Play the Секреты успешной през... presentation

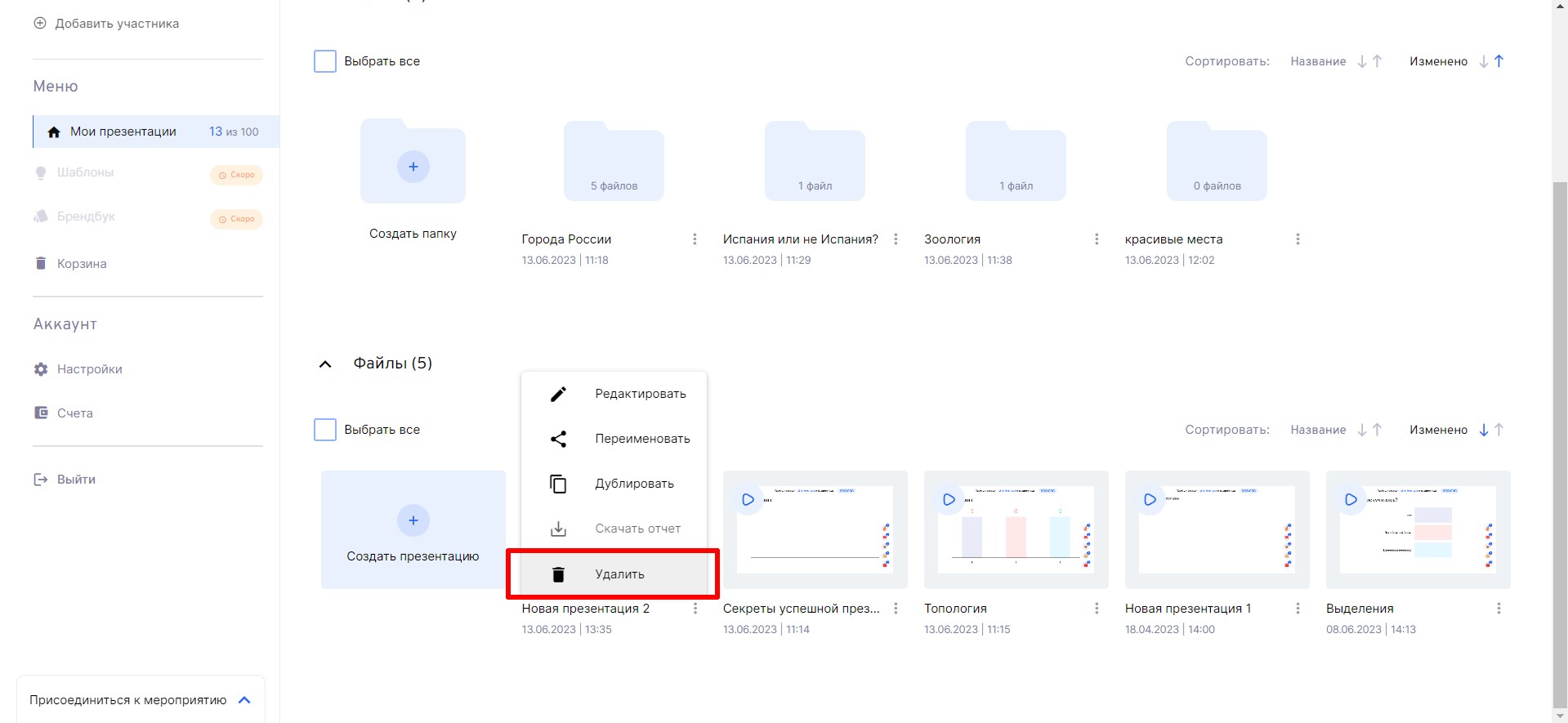(x=748, y=499)
